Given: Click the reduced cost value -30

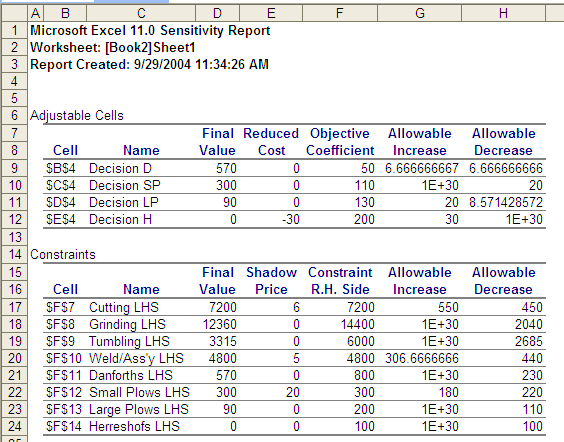Looking at the screenshot, I should [291, 219].
